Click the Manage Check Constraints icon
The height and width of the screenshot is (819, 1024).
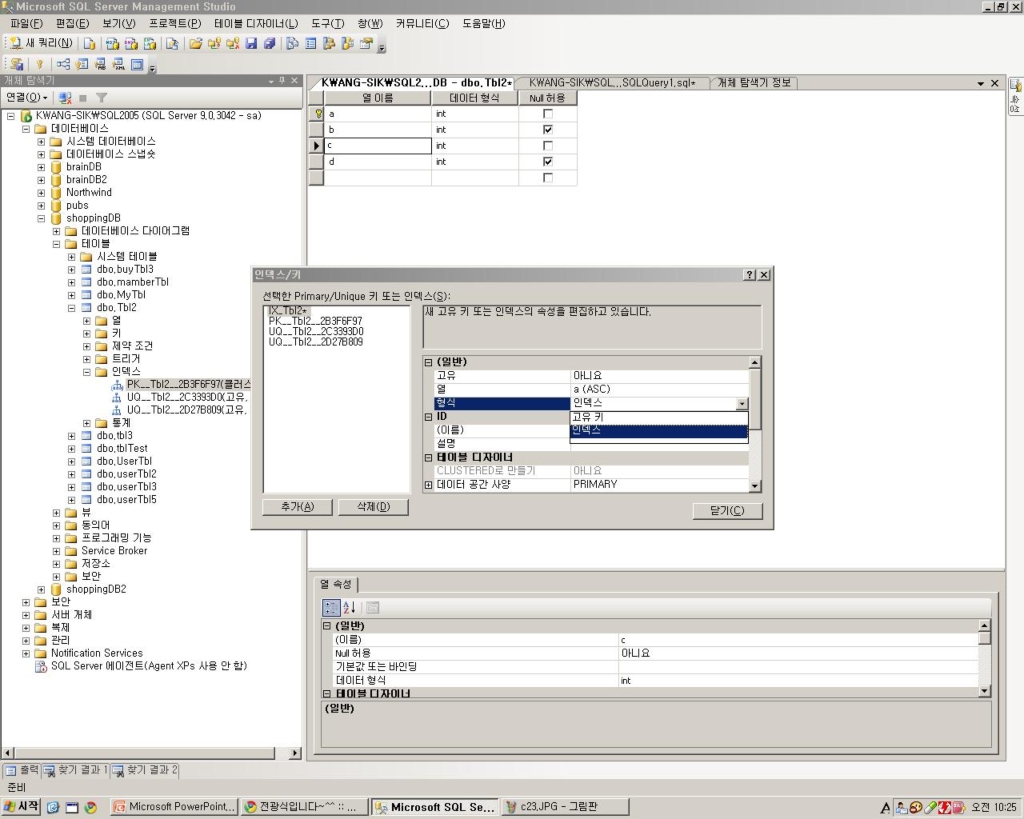[136, 64]
